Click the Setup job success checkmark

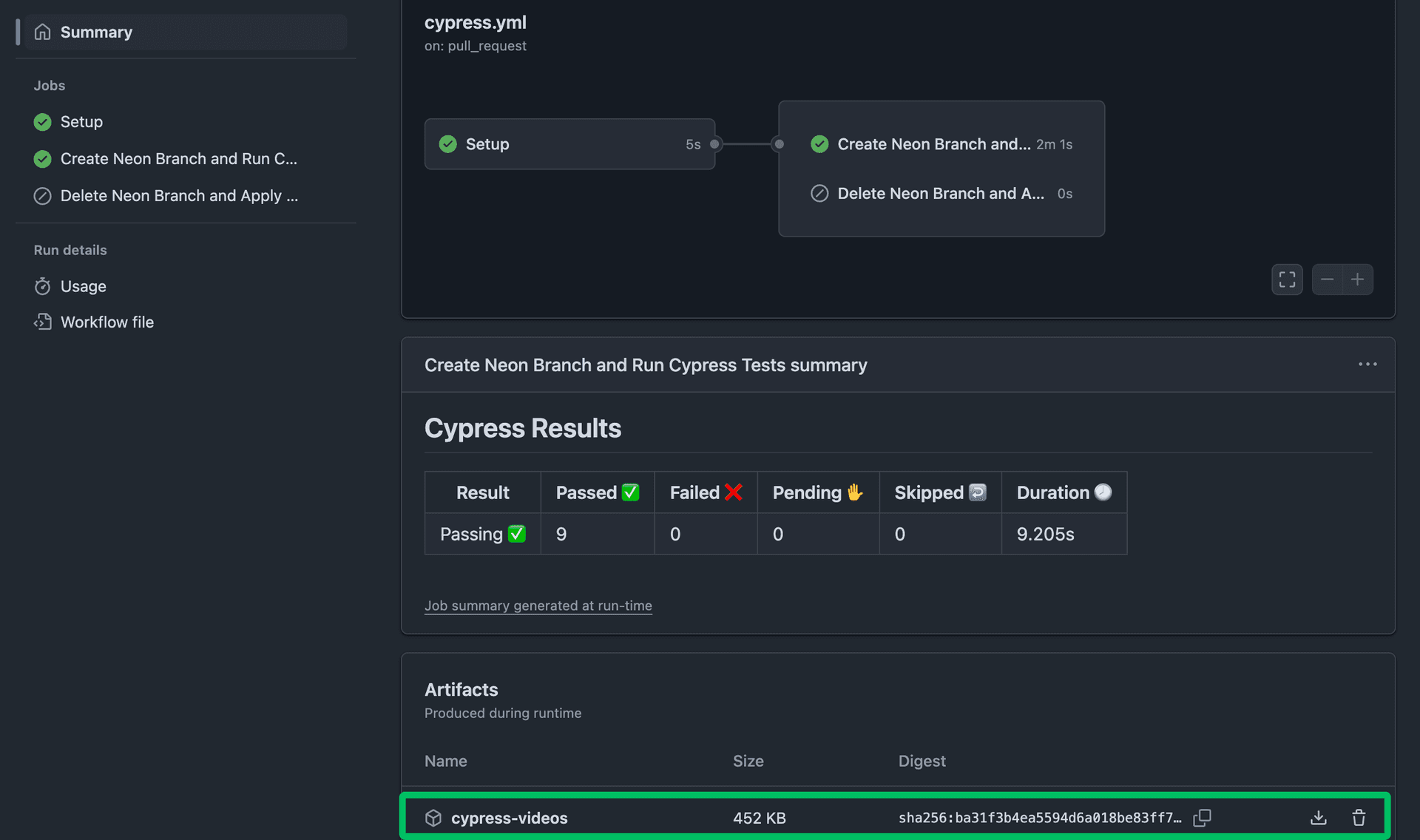pyautogui.click(x=43, y=121)
